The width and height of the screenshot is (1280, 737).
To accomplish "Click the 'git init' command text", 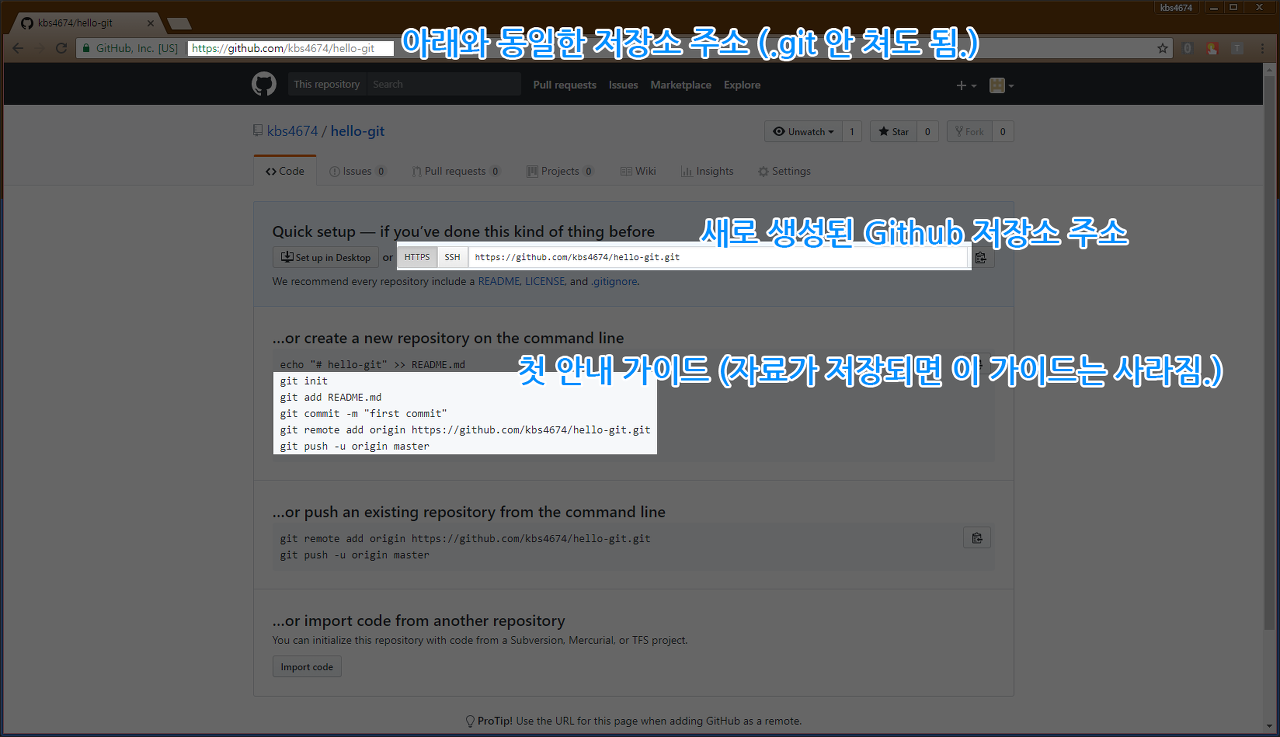I will pyautogui.click(x=304, y=381).
